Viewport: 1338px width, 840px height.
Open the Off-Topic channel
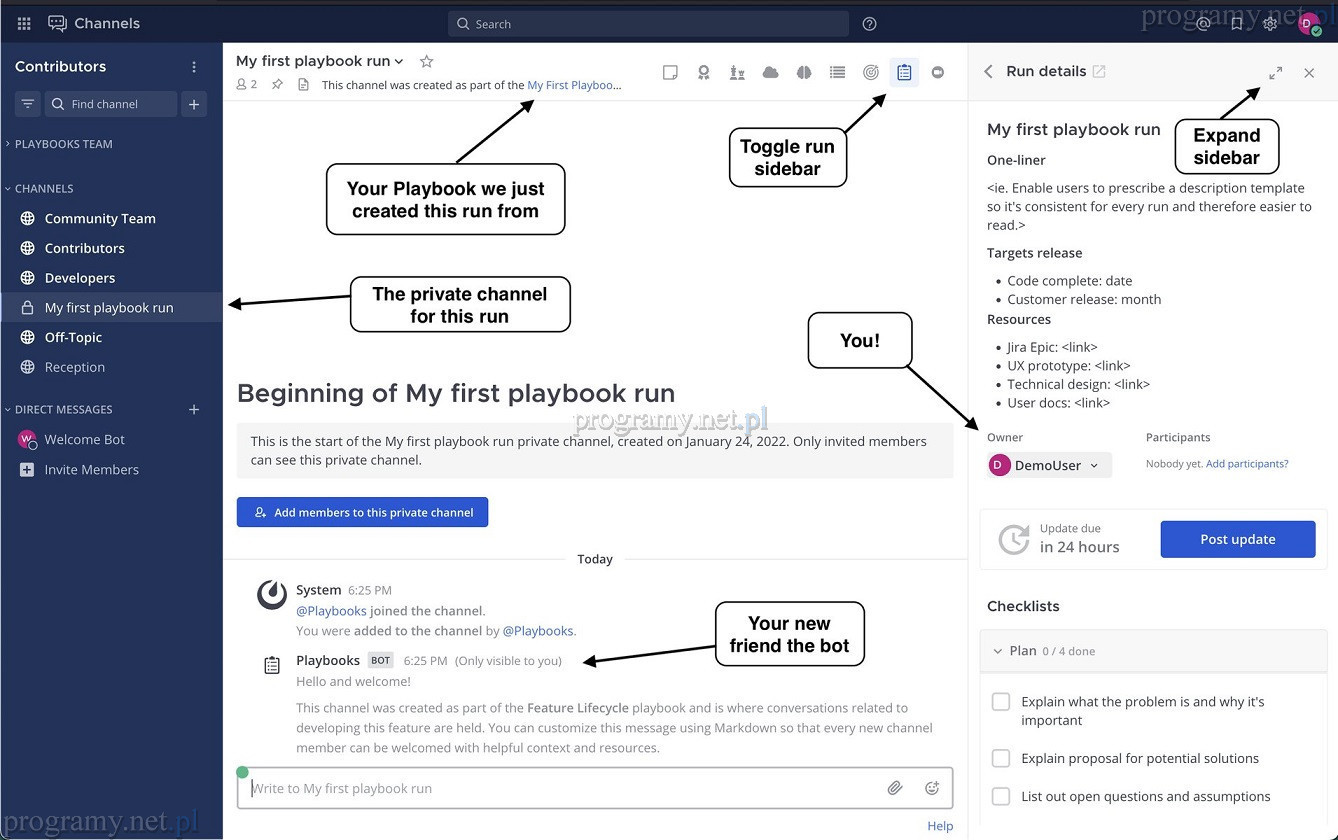73,337
